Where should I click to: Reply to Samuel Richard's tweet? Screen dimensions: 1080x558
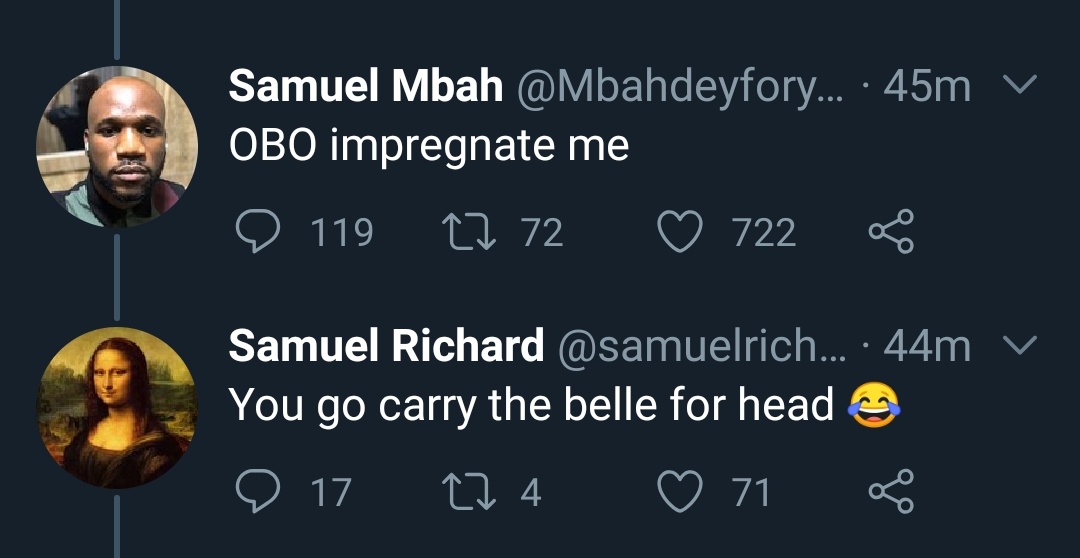tap(258, 492)
